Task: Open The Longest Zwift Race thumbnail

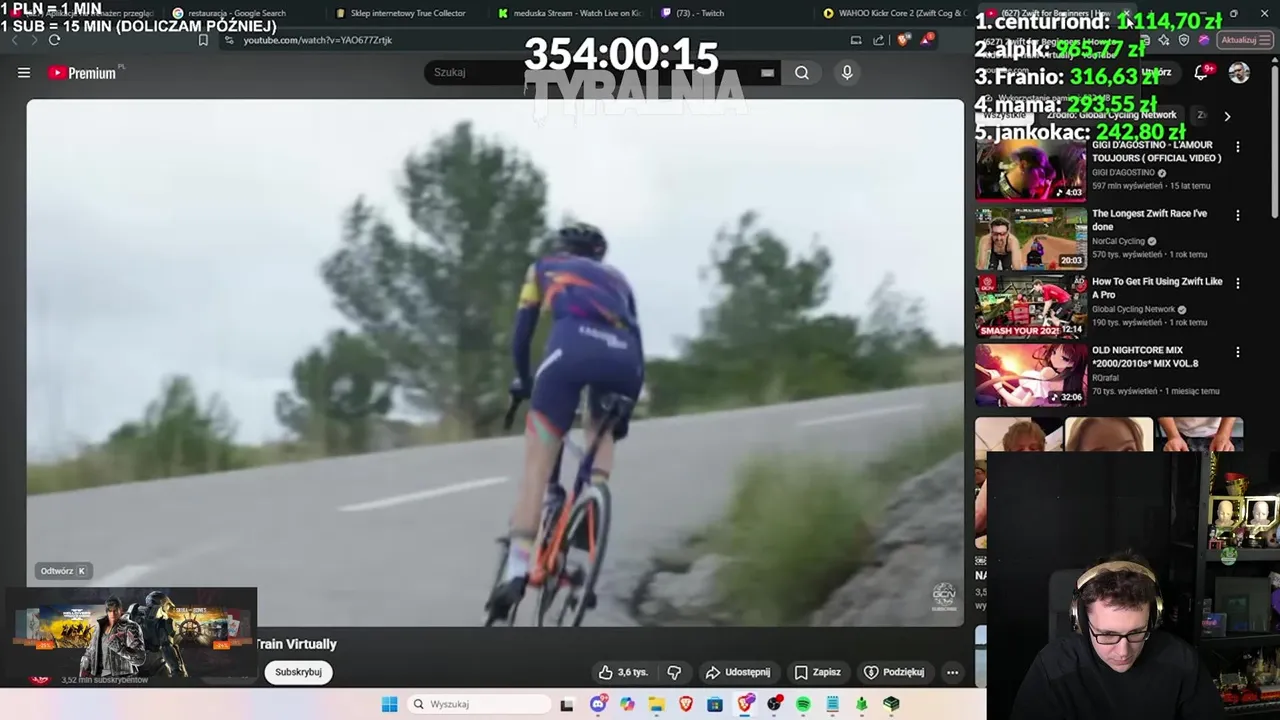Action: (1031, 238)
